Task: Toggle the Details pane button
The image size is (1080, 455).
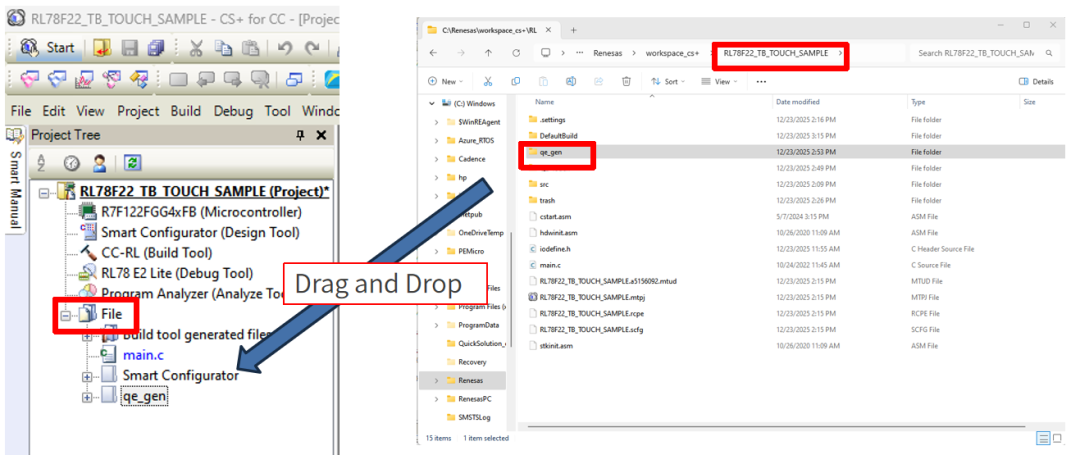Action: (x=1036, y=81)
